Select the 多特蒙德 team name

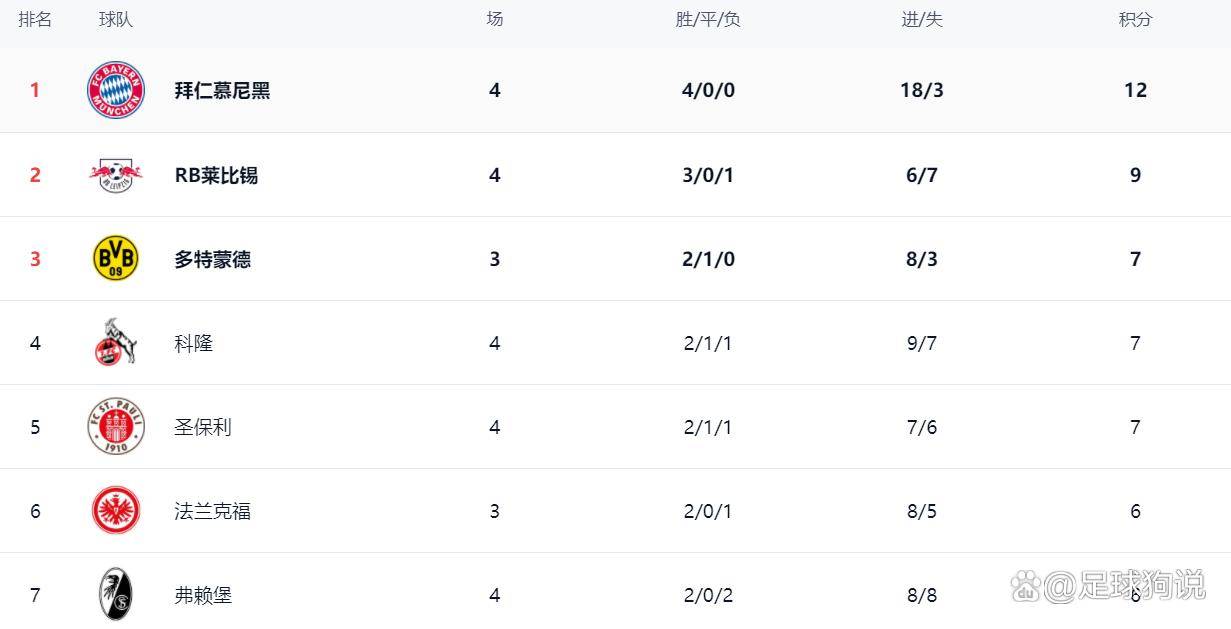point(212,259)
